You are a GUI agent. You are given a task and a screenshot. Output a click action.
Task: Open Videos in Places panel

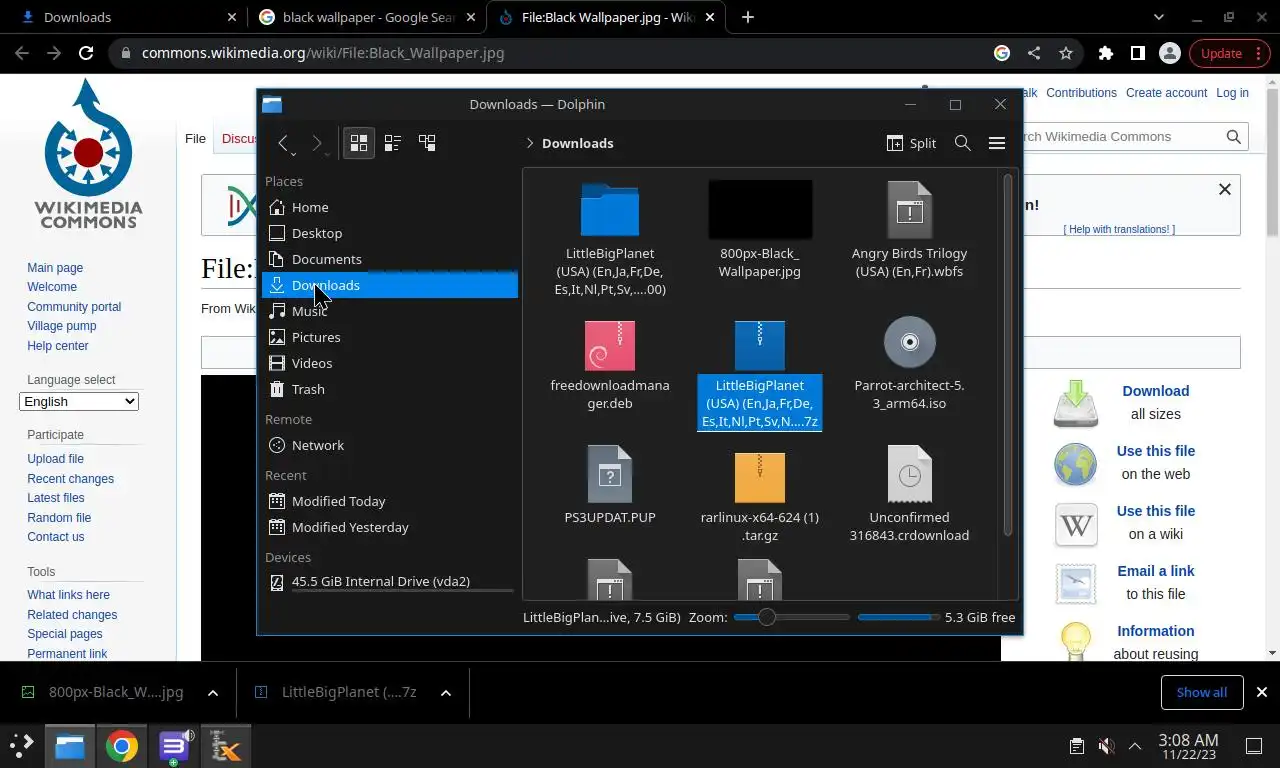click(390, 363)
